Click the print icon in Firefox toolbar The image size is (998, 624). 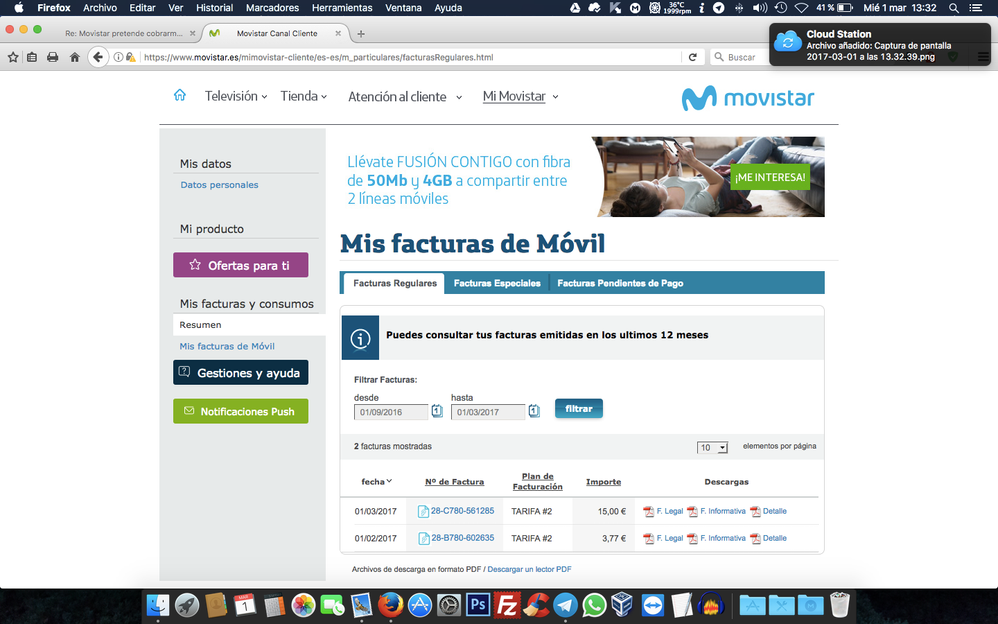click(52, 57)
